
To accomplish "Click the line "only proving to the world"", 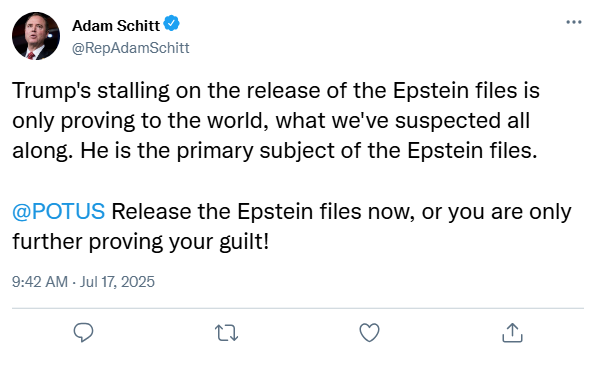I will (x=271, y=121).
